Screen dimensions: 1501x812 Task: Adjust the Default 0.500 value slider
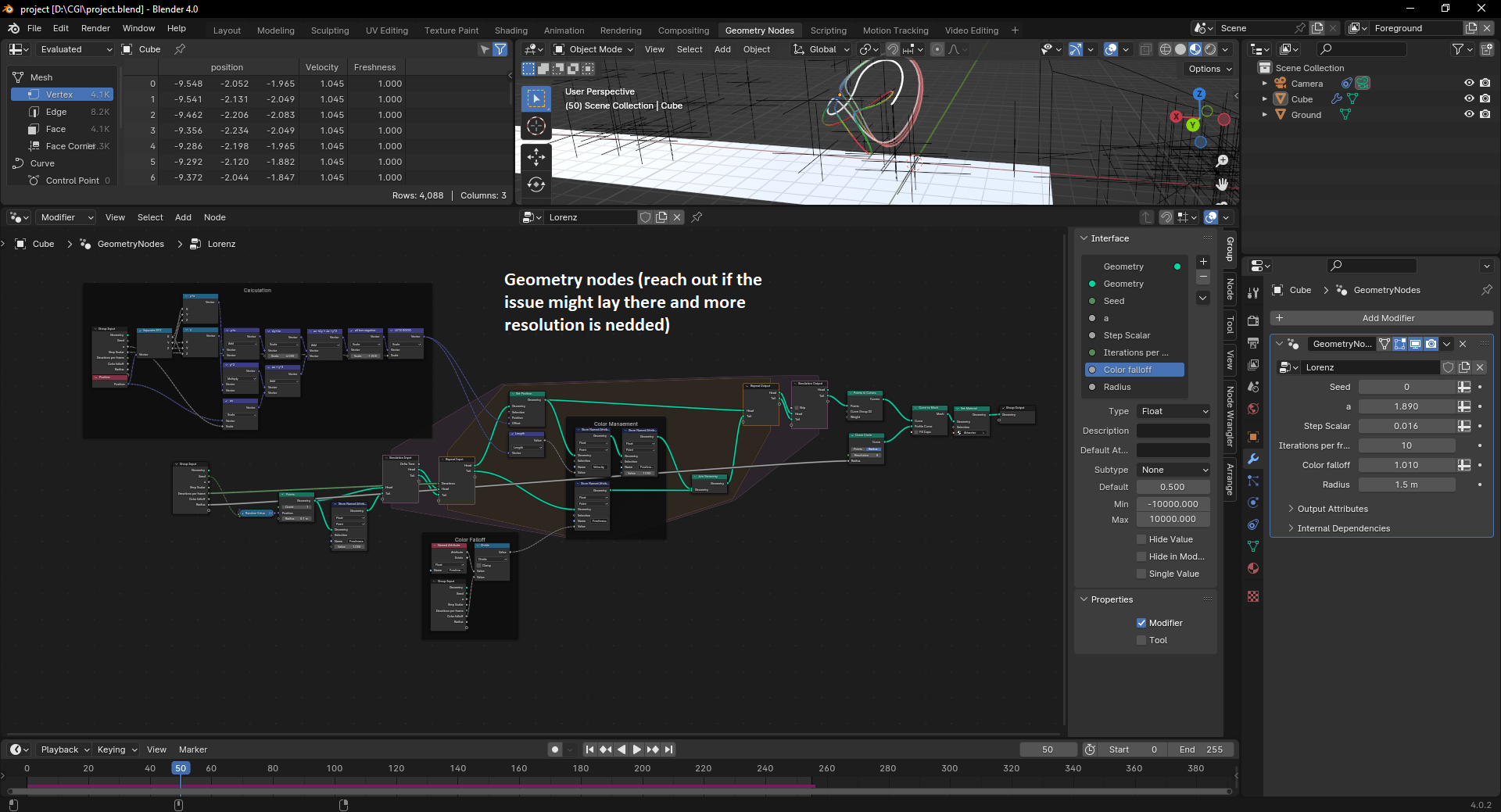[x=1173, y=487]
